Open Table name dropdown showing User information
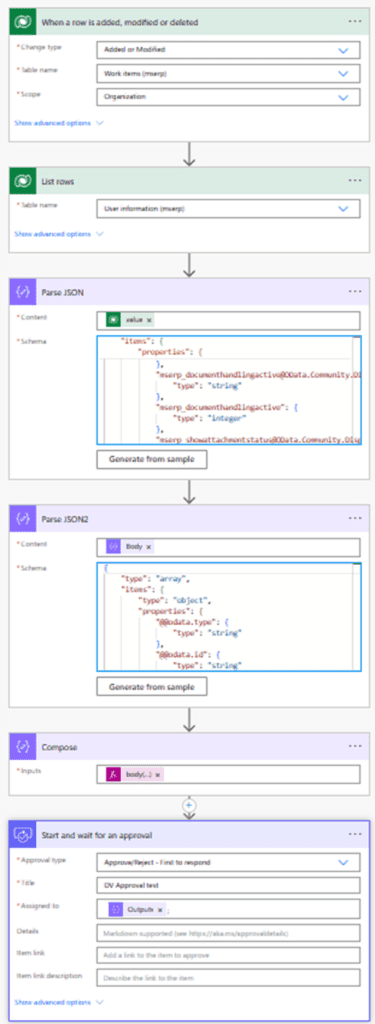This screenshot has width=375, height=1024. (x=228, y=208)
